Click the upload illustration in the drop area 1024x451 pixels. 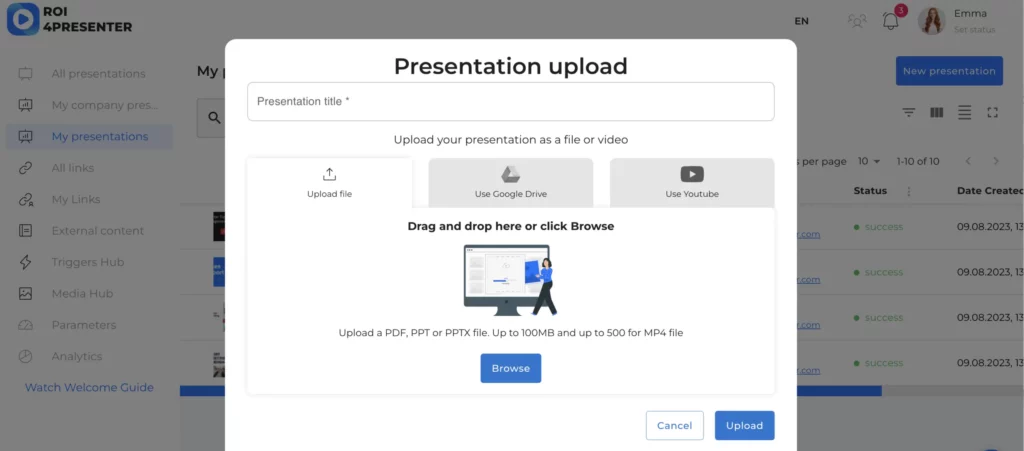tap(511, 280)
